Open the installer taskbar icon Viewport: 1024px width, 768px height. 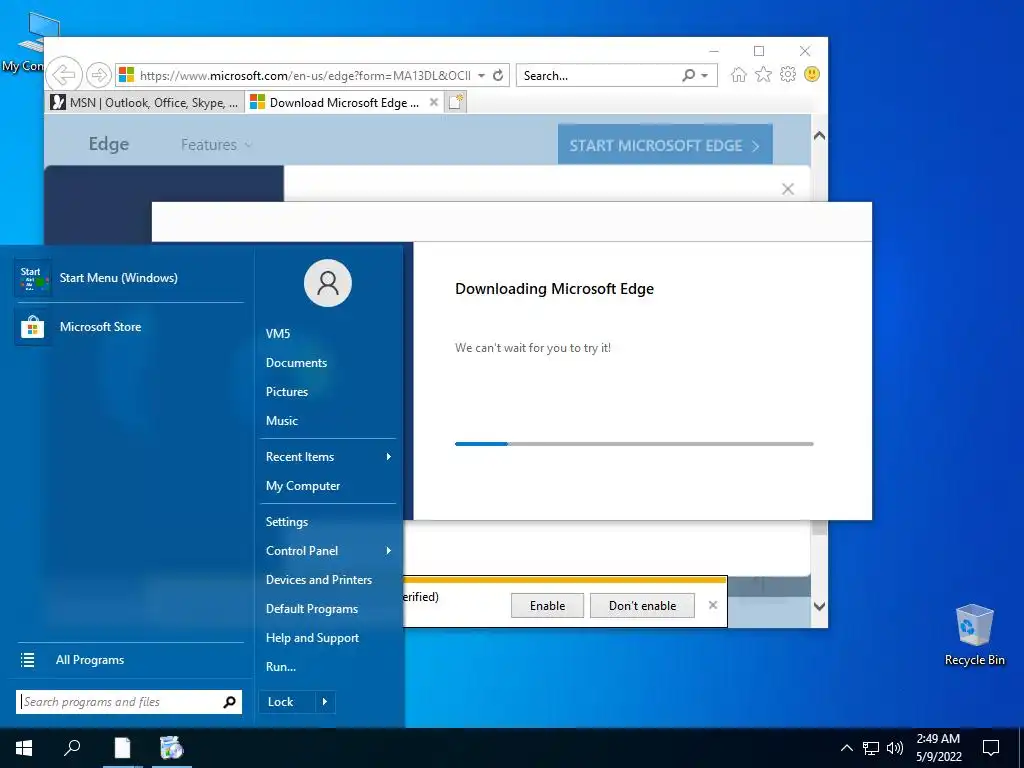pyautogui.click(x=172, y=748)
